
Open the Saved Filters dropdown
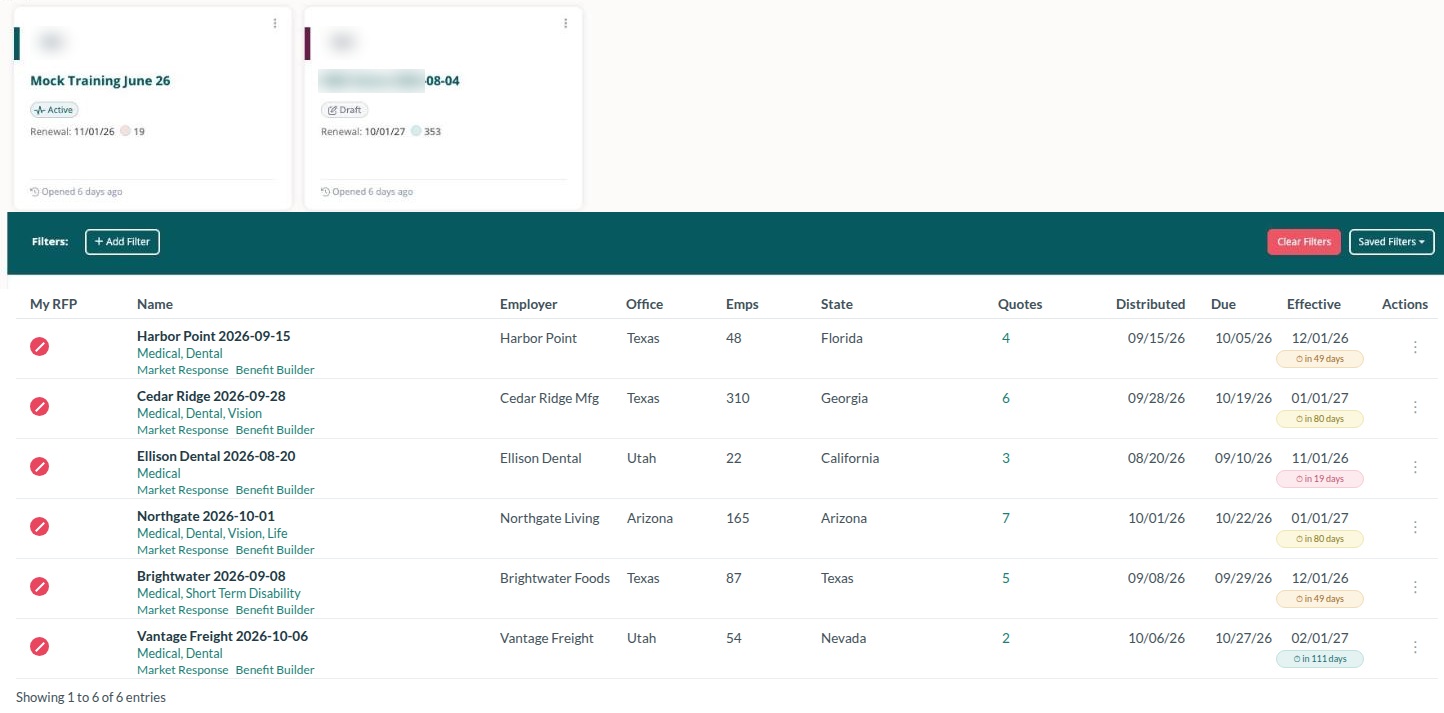click(x=1391, y=242)
